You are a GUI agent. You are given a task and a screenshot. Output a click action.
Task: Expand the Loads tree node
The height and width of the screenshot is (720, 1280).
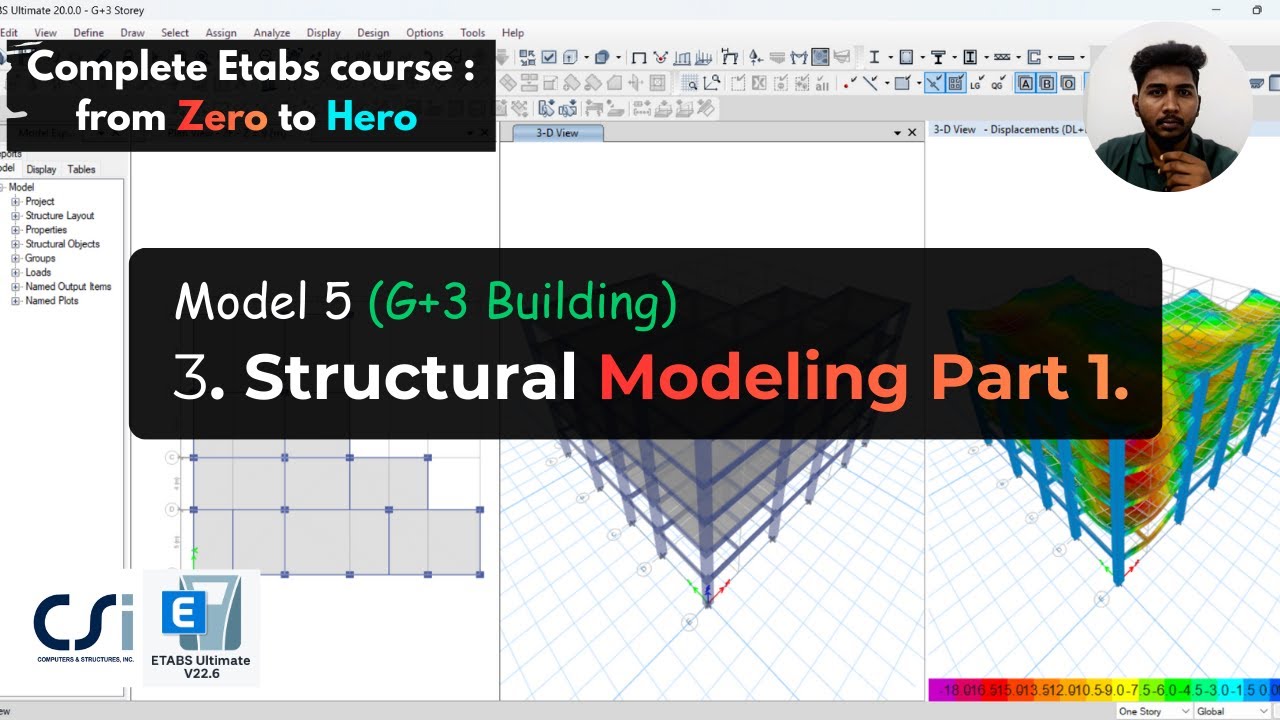point(15,272)
